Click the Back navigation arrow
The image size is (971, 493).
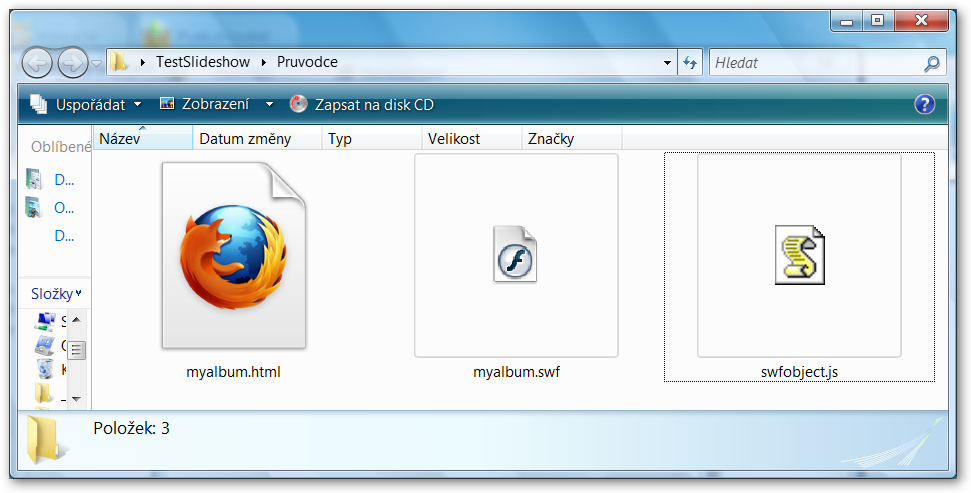click(37, 63)
